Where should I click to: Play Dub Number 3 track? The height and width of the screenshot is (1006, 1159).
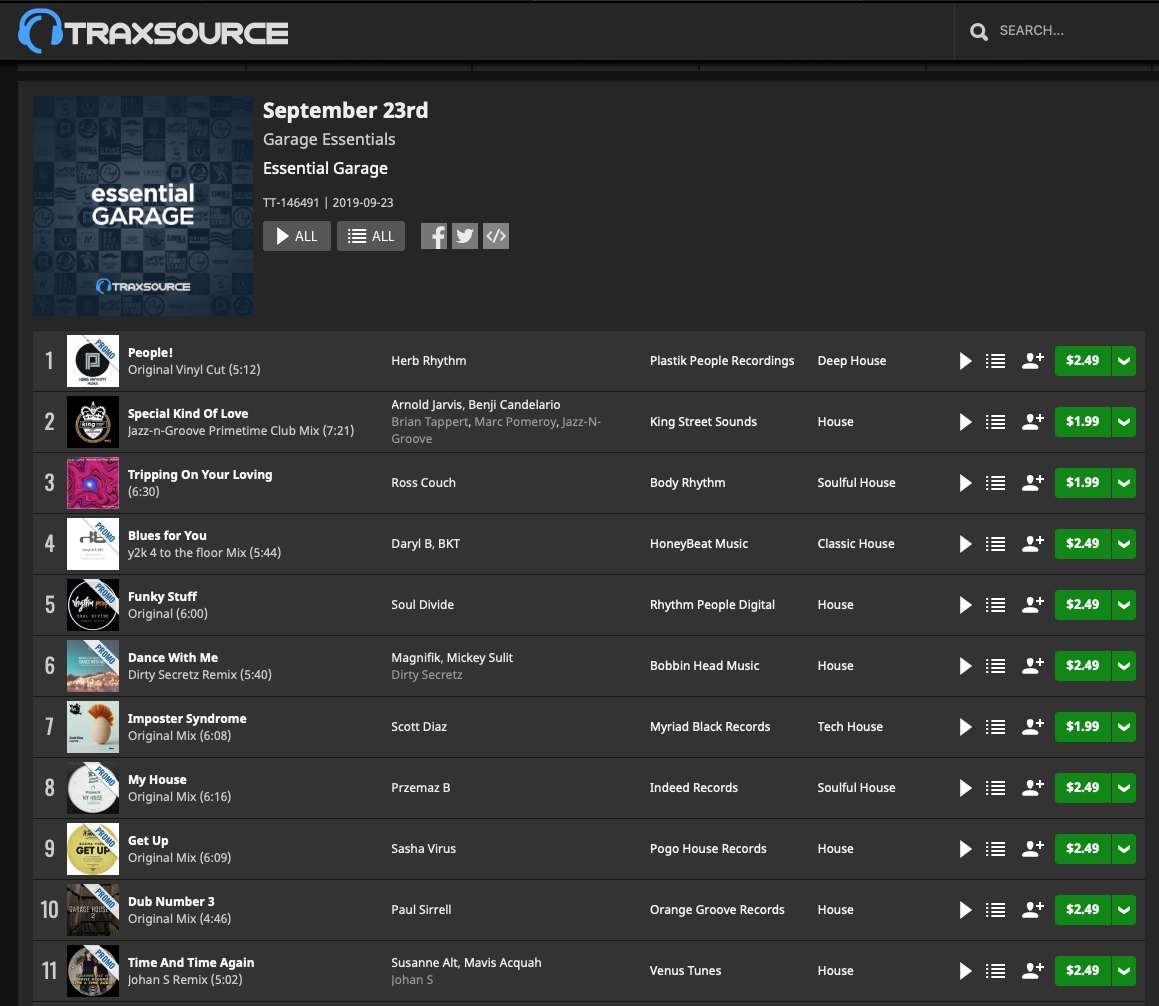click(965, 910)
